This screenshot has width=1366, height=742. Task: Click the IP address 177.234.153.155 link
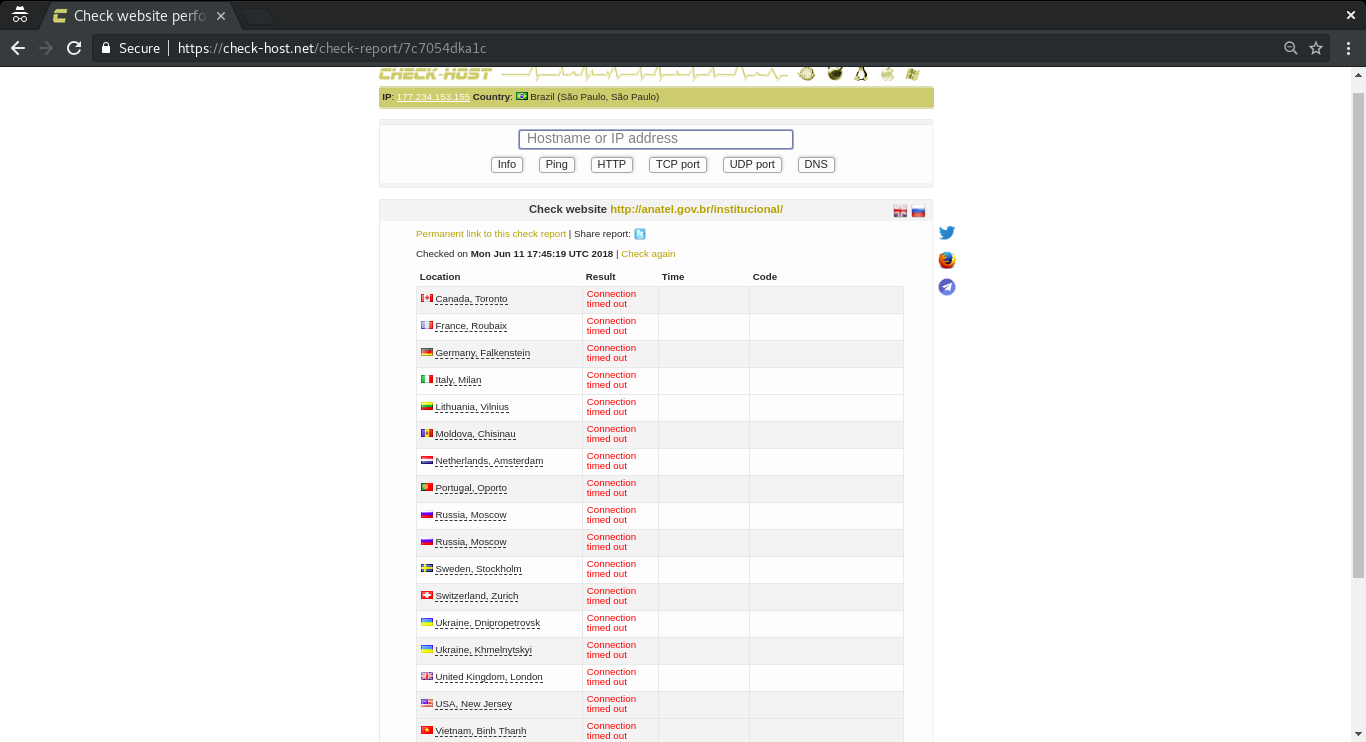coord(433,97)
